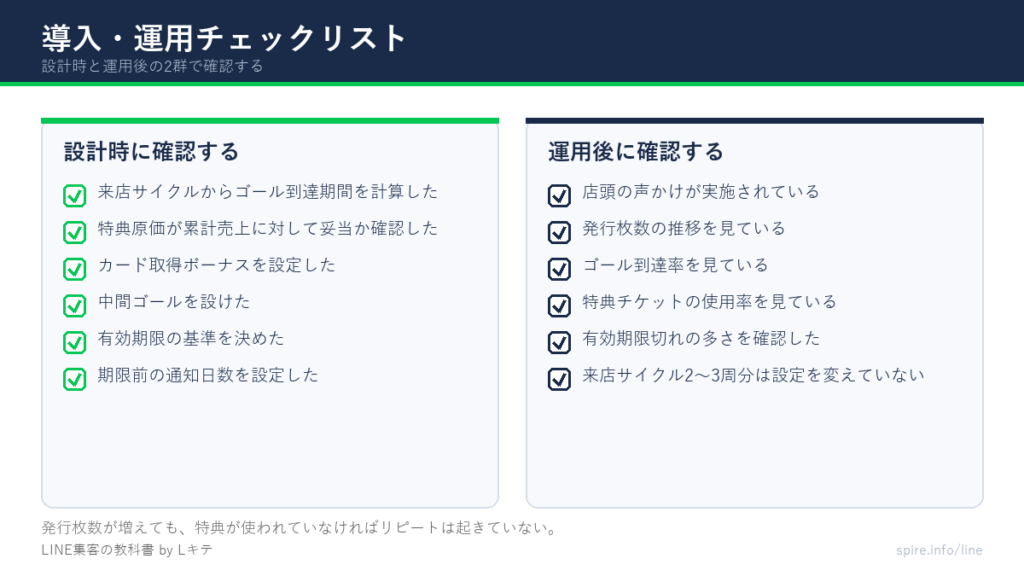The image size is (1024, 576).
Task: Toggle checkbox for 特典原価が累計売上に対して妥当か確認した
Action: click(x=74, y=232)
